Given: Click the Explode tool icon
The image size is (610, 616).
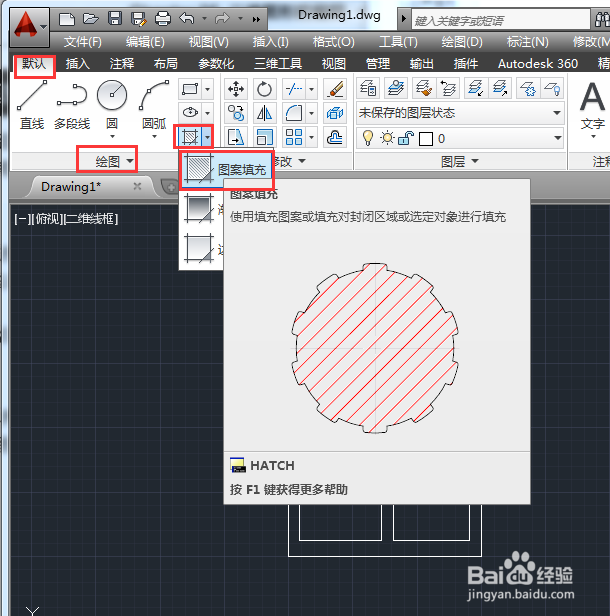Looking at the screenshot, I should (335, 114).
